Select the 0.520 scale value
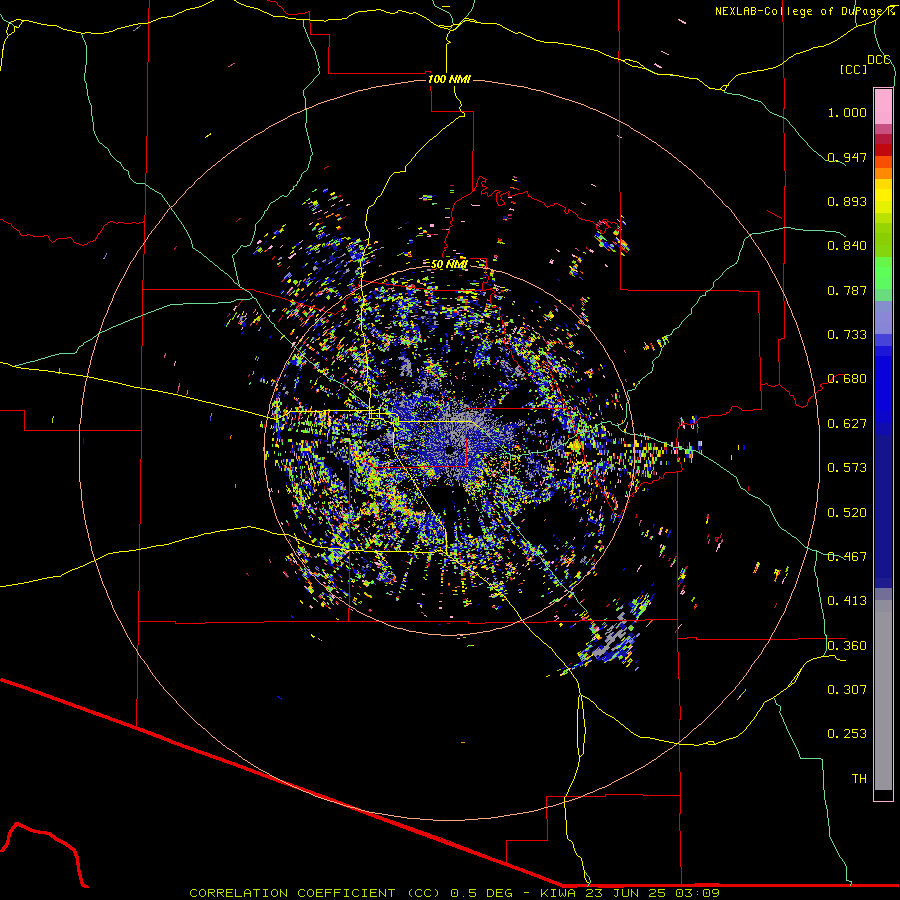 click(847, 513)
